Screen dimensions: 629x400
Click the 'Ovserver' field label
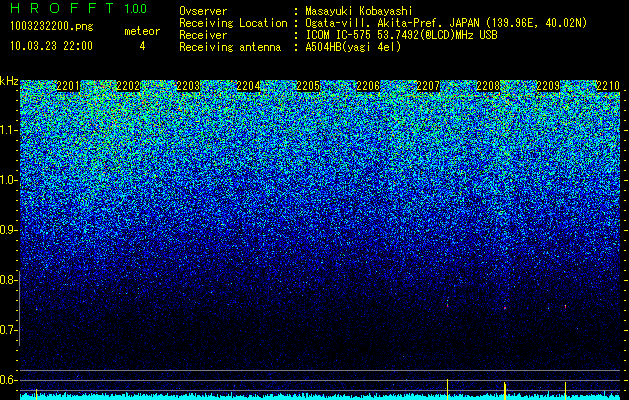coord(203,11)
